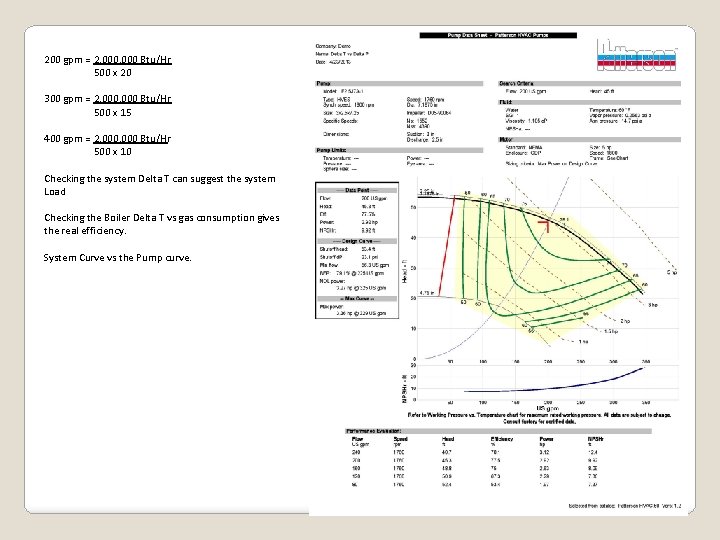
Task: Select the '500 x 15' denominator
Action: pos(113,112)
